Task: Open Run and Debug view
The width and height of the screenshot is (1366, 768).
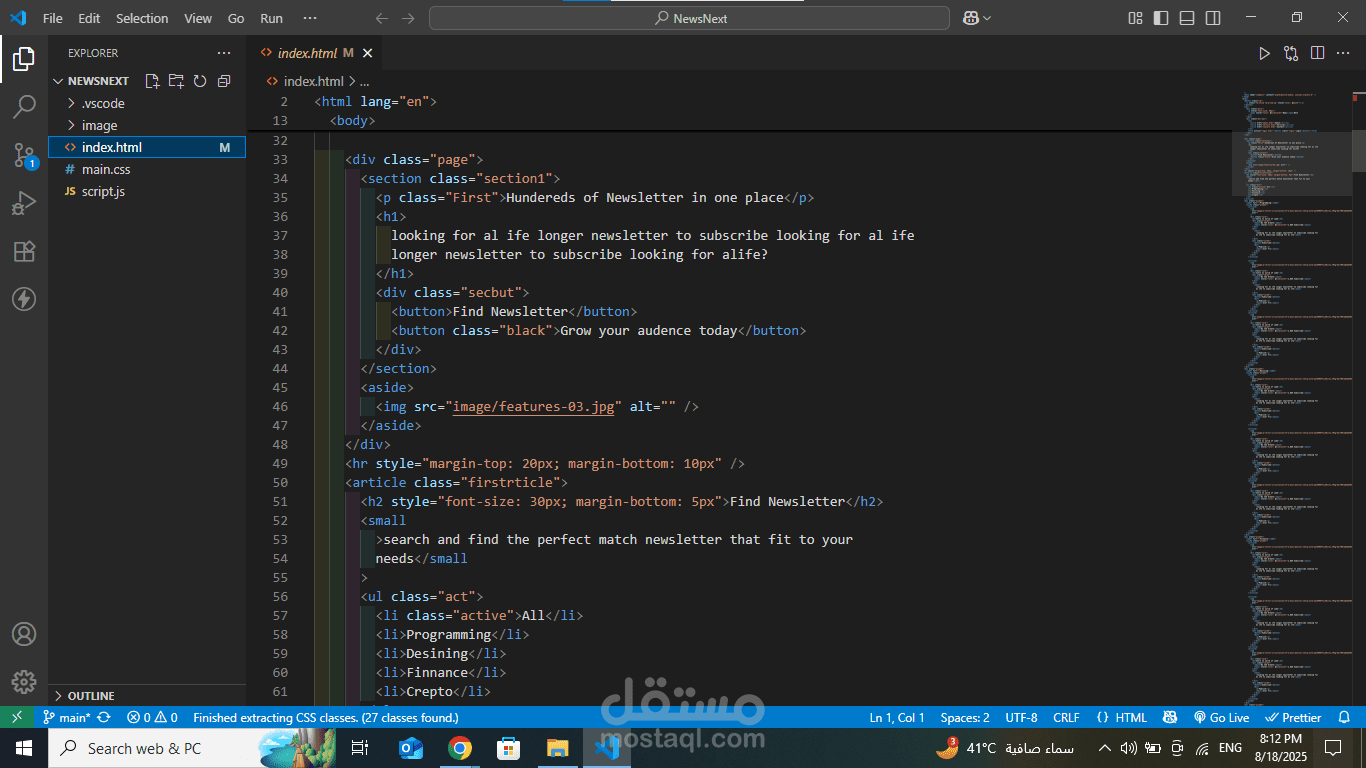Action: coord(24,204)
